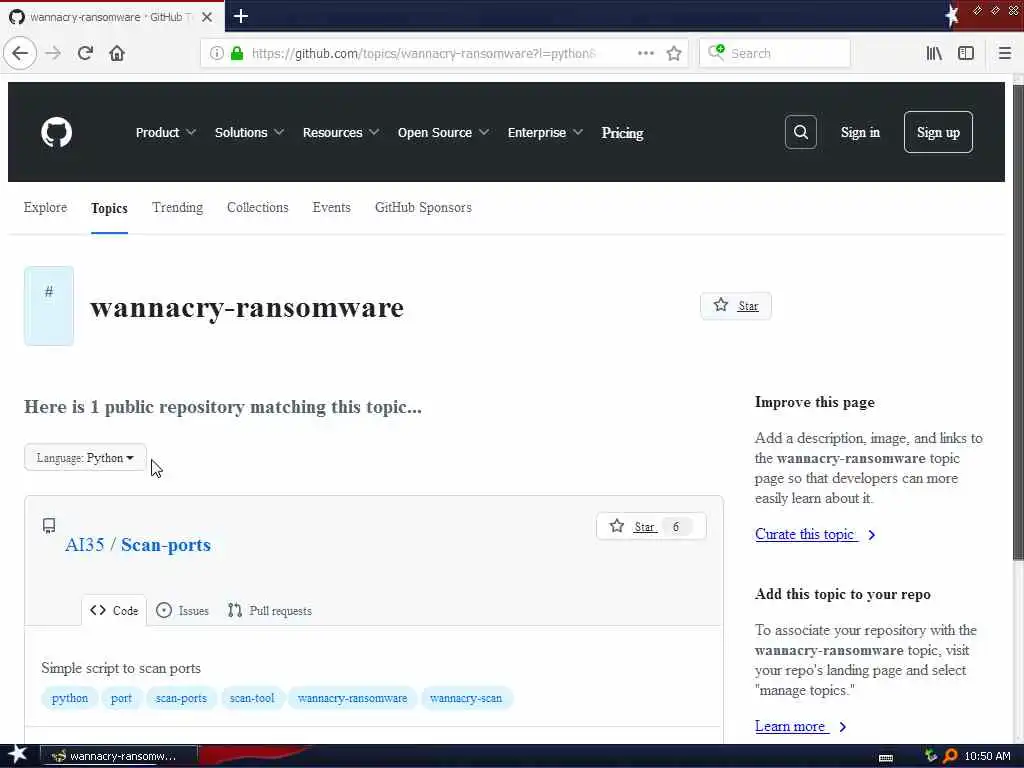Star the wannacry-ransomware topic
The height and width of the screenshot is (768, 1024).
735,306
